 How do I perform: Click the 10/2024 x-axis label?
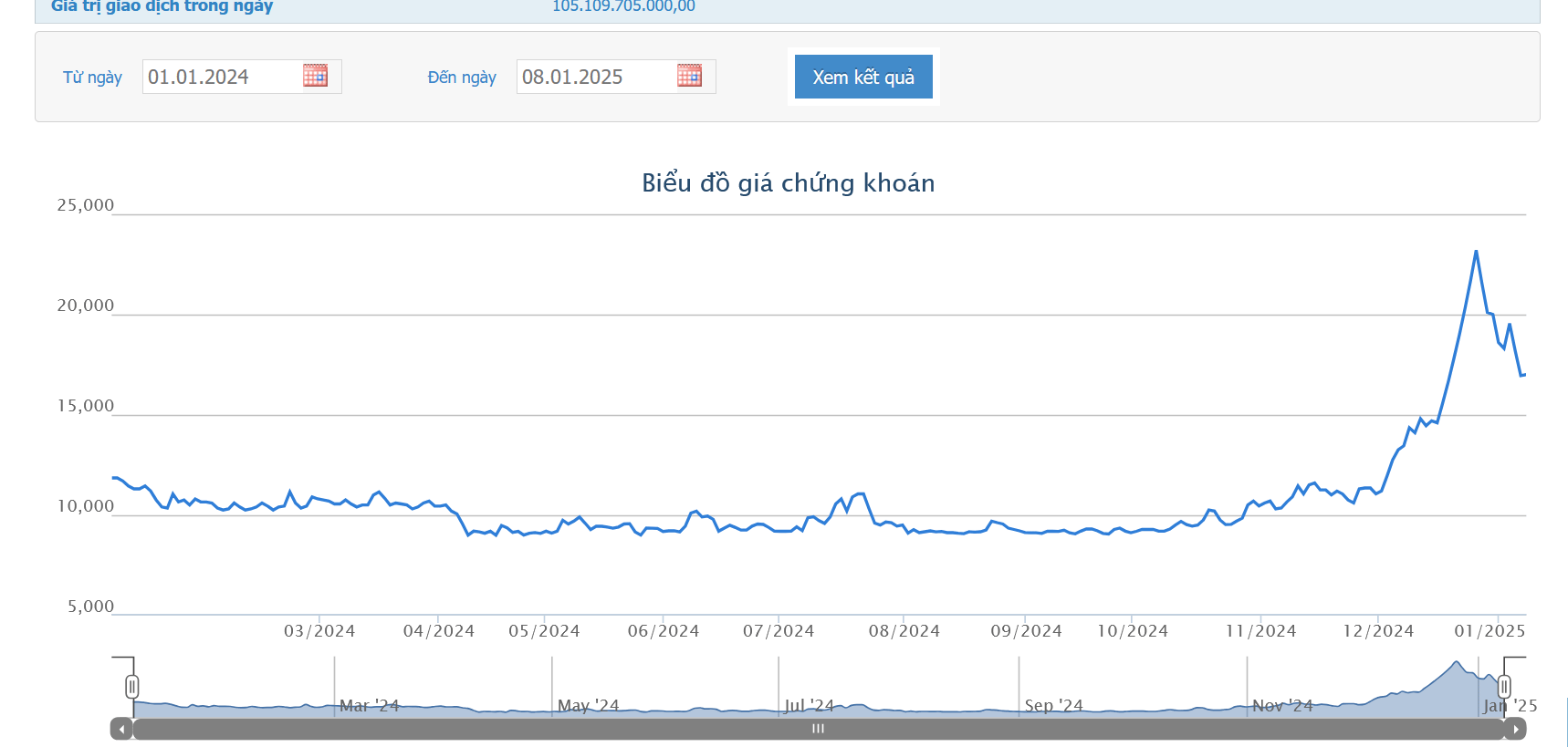click(x=1133, y=631)
